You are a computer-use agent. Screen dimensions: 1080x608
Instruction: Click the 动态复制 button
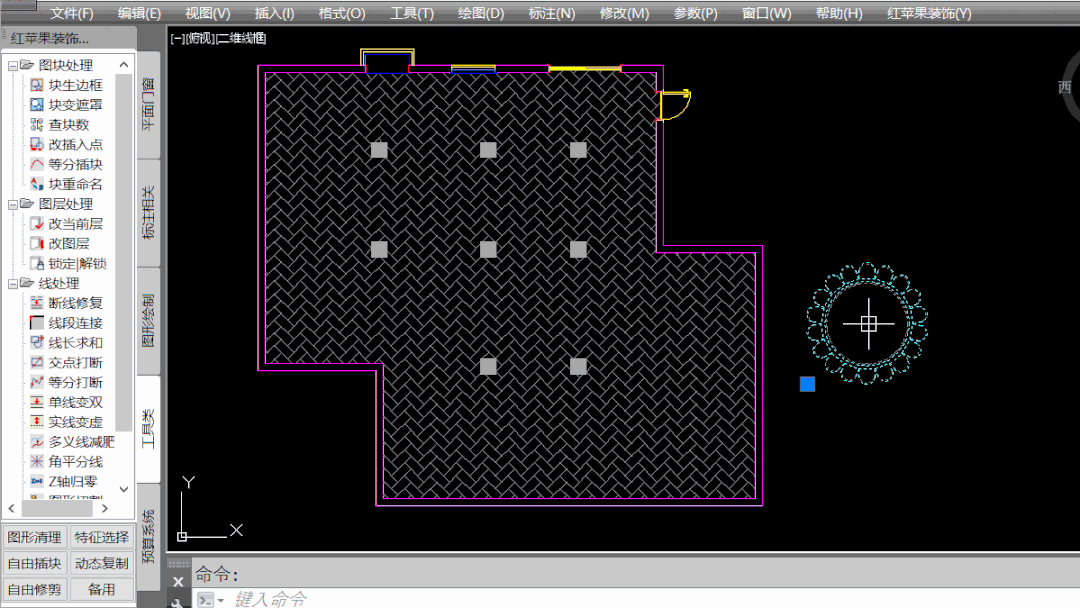[x=102, y=563]
